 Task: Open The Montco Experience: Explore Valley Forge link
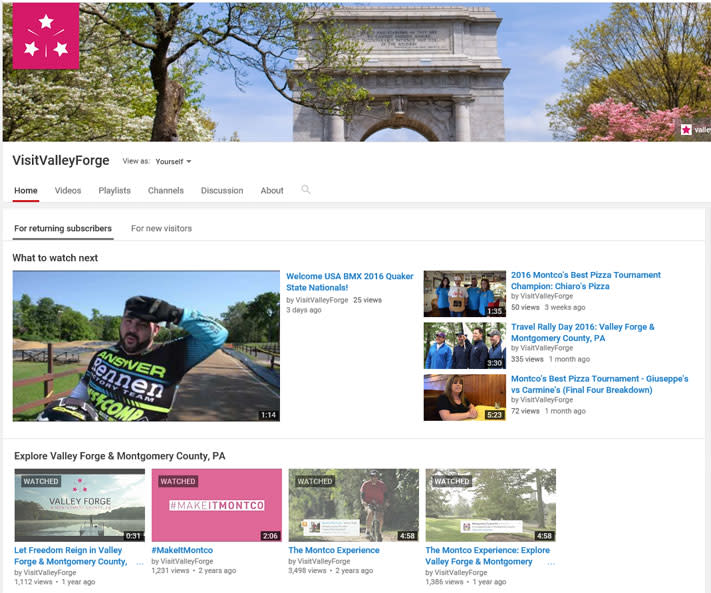487,555
